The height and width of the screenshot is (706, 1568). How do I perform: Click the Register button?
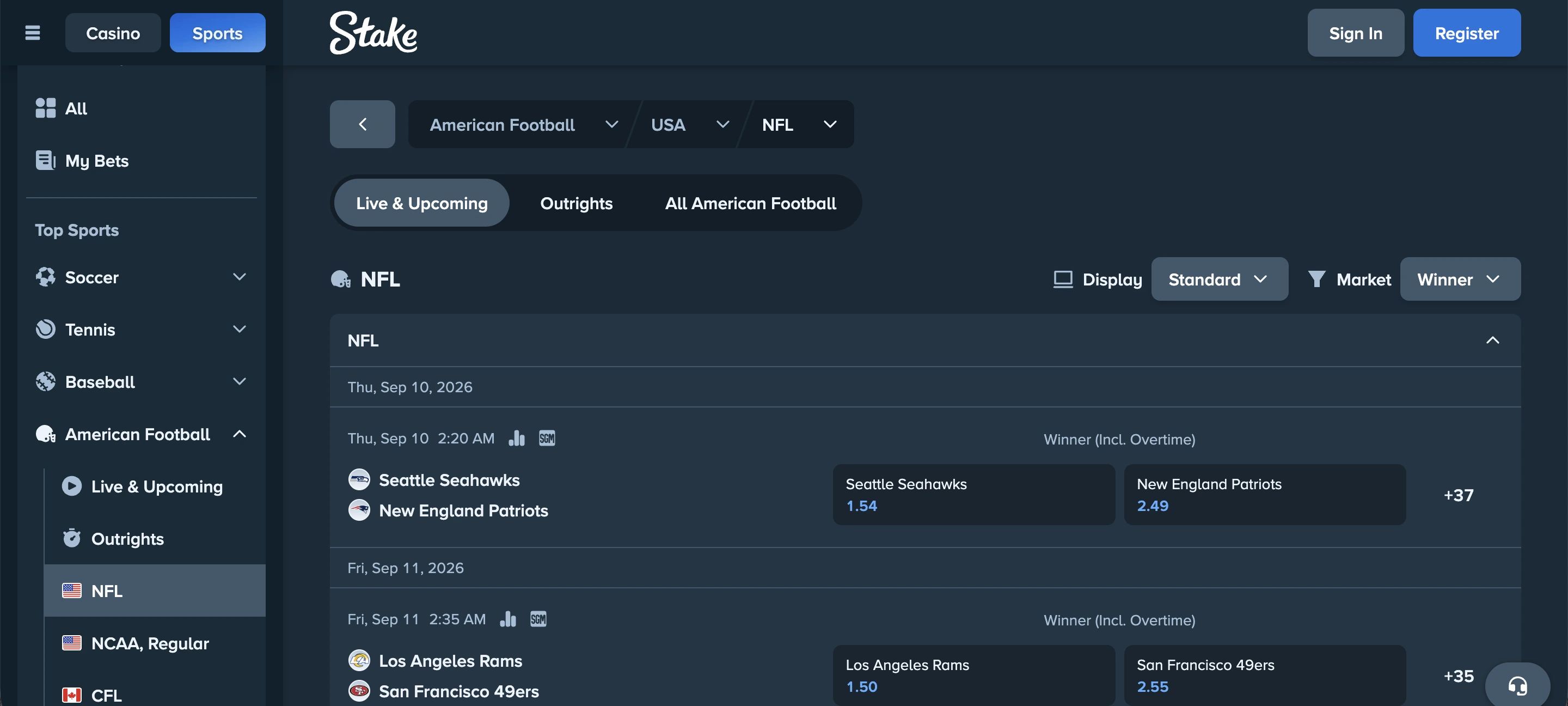click(x=1466, y=33)
